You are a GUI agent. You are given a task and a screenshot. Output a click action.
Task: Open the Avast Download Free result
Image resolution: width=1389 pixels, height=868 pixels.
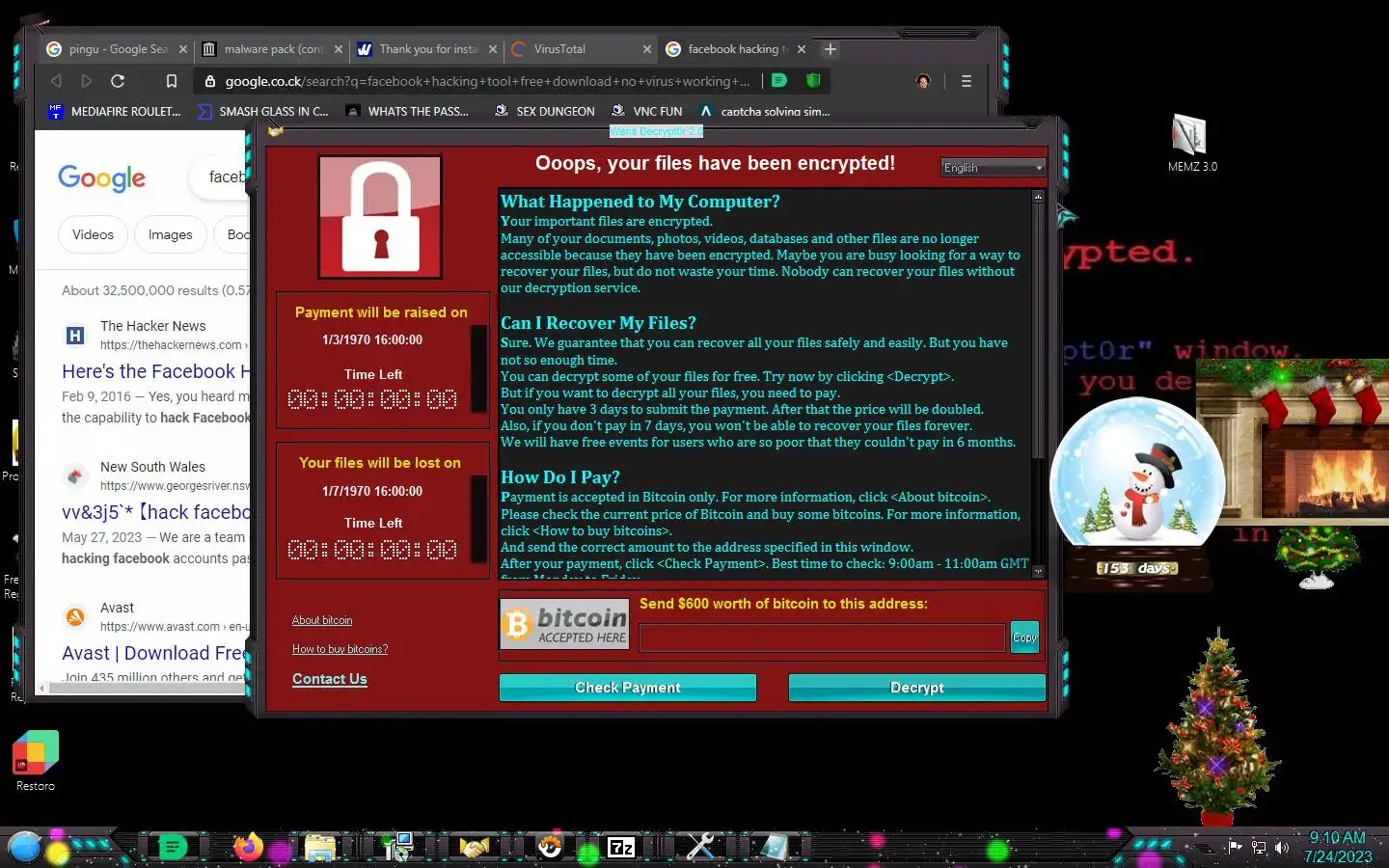click(x=155, y=653)
